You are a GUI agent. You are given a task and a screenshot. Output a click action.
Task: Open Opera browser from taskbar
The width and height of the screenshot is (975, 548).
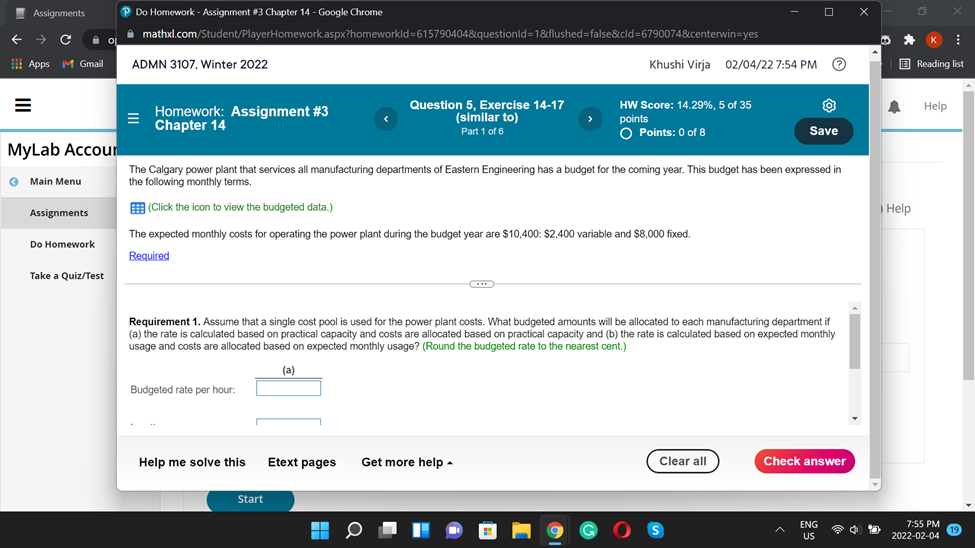pyautogui.click(x=622, y=531)
